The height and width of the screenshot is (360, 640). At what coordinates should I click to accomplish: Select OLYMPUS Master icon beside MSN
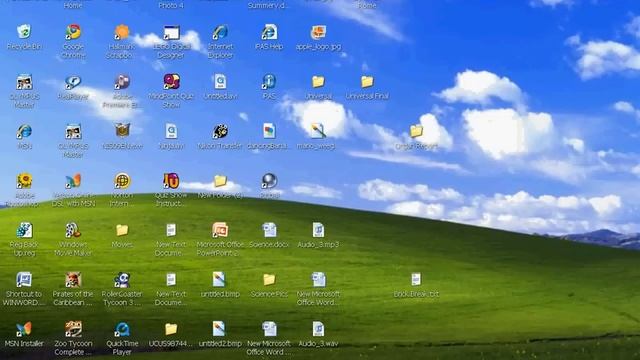coord(73,131)
